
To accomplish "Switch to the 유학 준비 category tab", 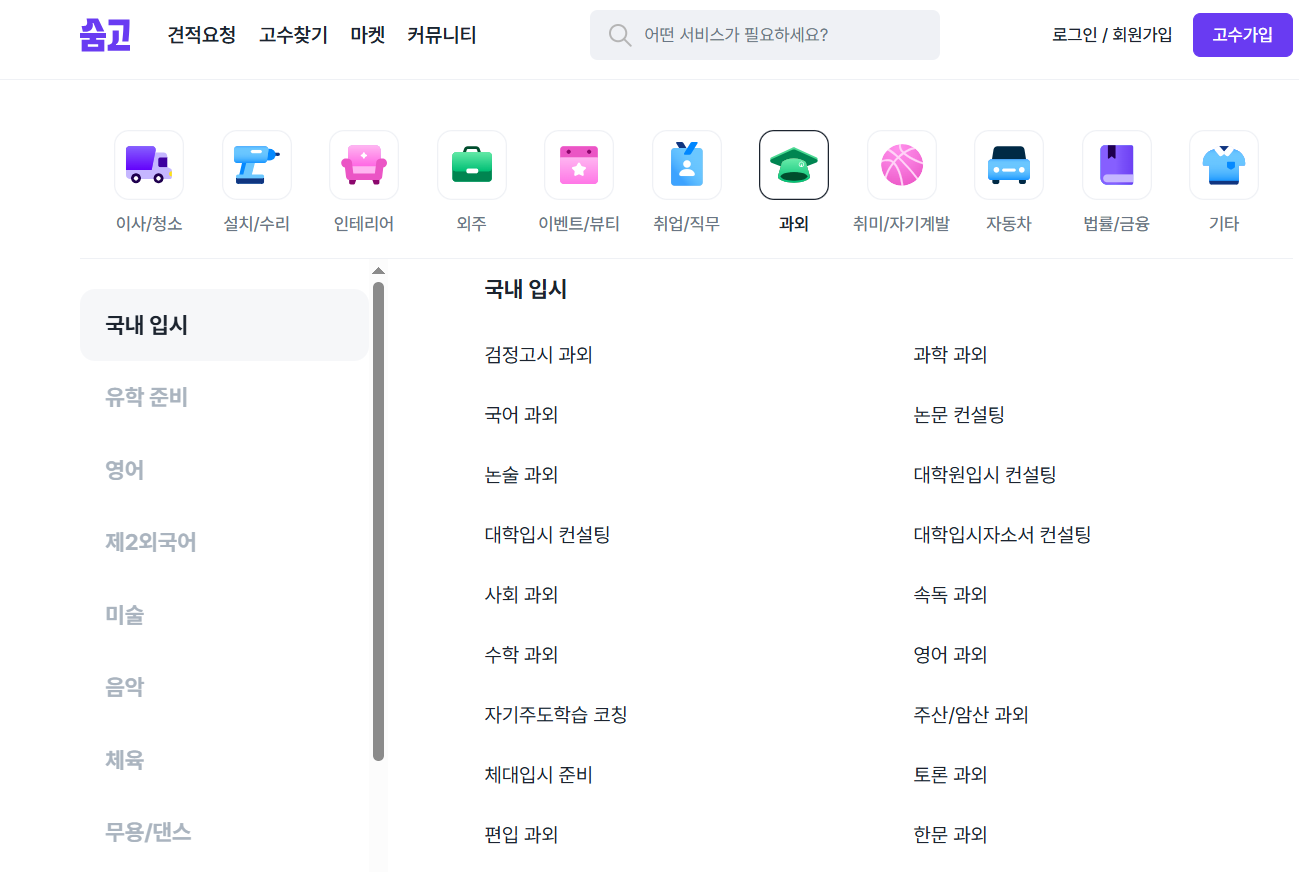I will pos(146,396).
